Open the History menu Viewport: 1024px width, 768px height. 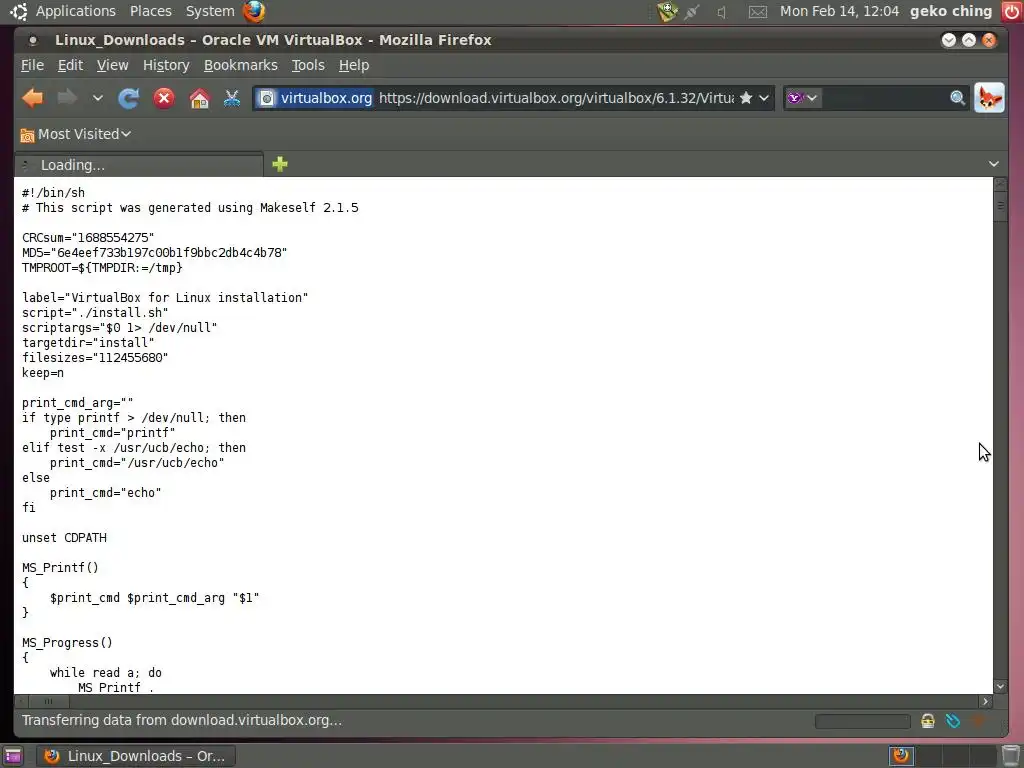click(x=166, y=65)
